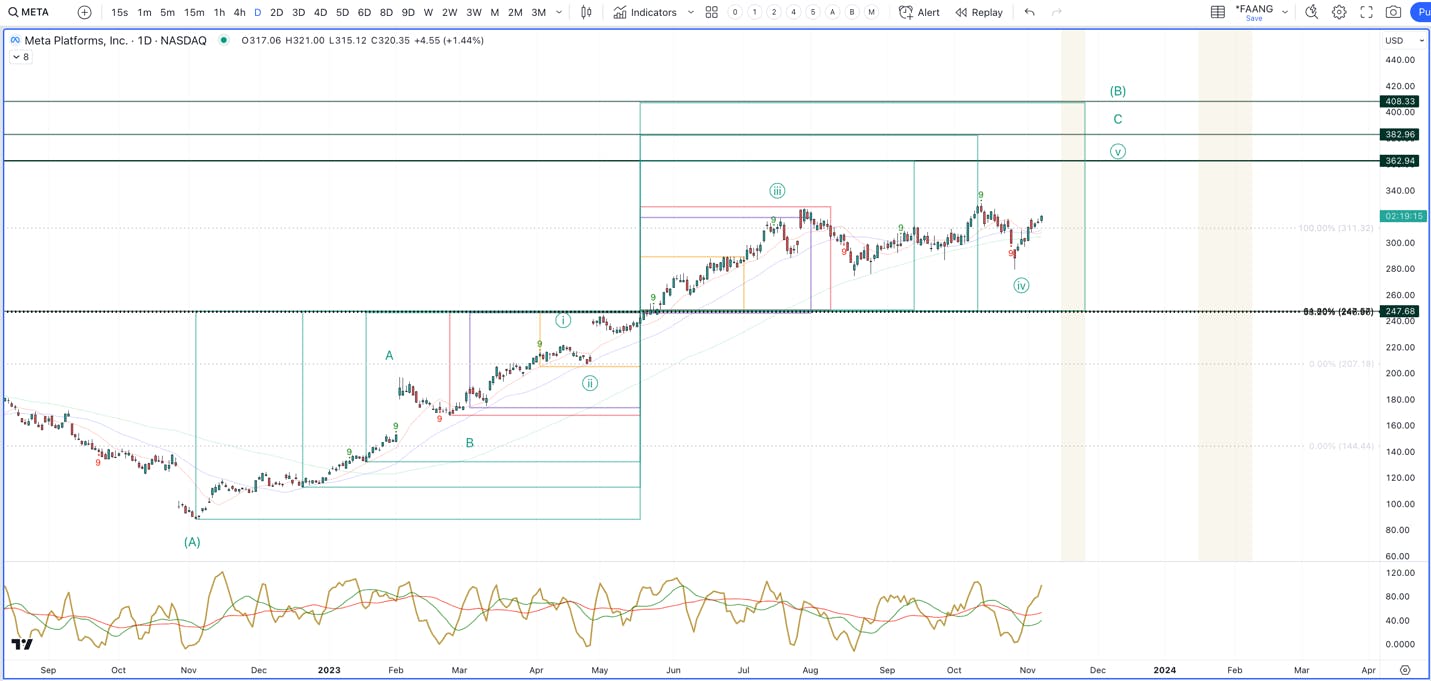Screen dimensions: 1431x681
Task: Start bar Replay mode
Action: pyautogui.click(x=978, y=12)
